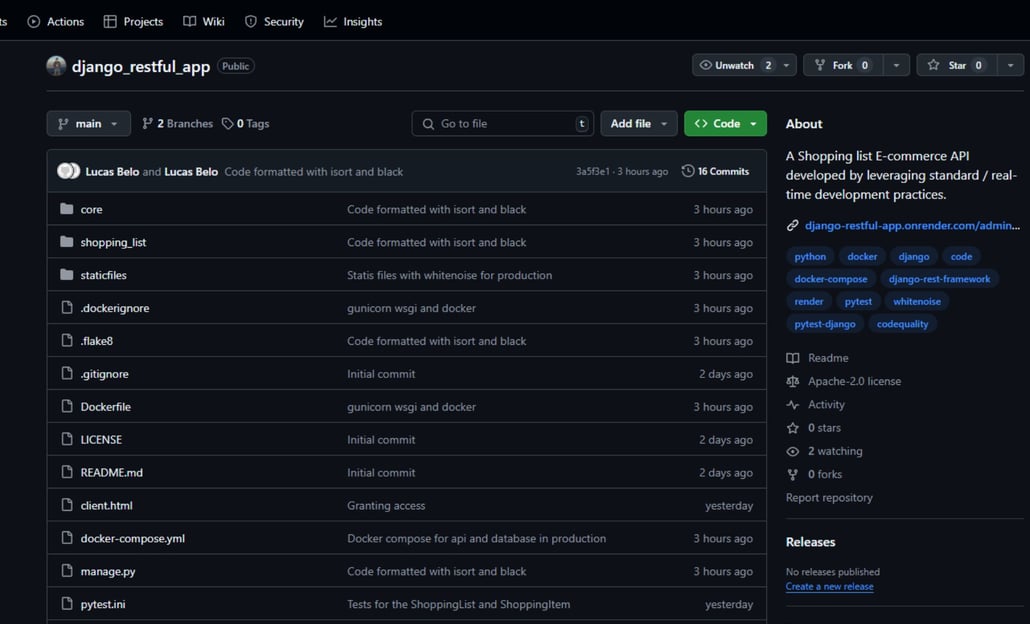Viewport: 1030px width, 624px height.
Task: Open the django_restful_app repository title link
Action: pos(141,66)
